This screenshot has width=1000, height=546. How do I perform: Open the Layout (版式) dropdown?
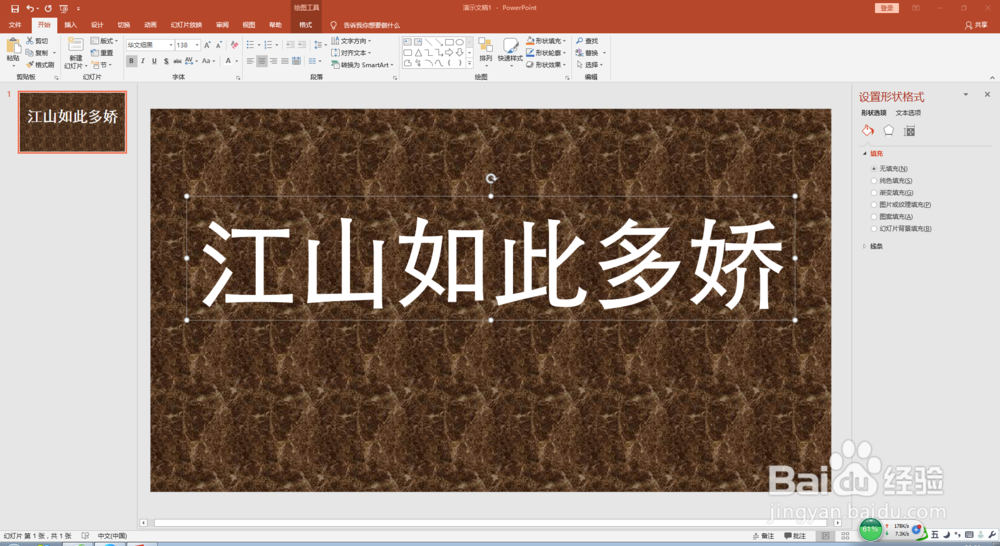pos(105,41)
